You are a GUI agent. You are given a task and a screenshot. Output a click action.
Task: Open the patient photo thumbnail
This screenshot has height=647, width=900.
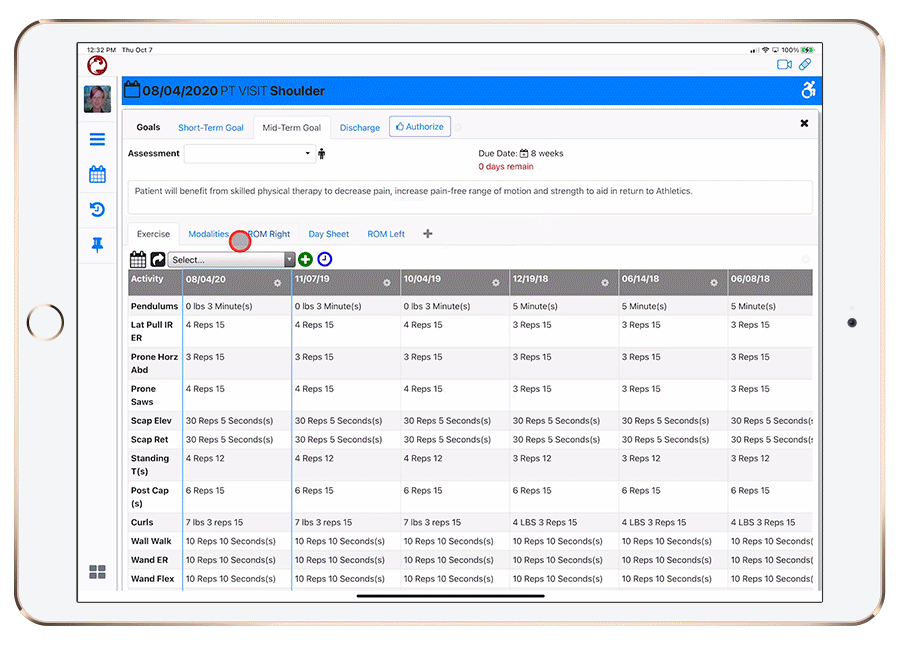tap(98, 99)
